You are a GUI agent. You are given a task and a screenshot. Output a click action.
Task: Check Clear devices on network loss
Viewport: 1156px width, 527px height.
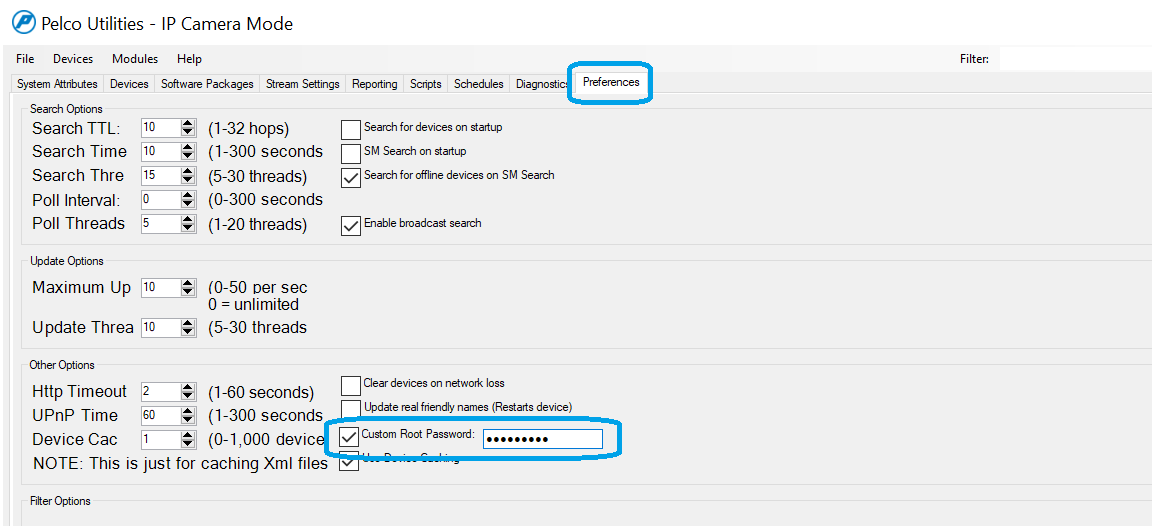pos(350,385)
